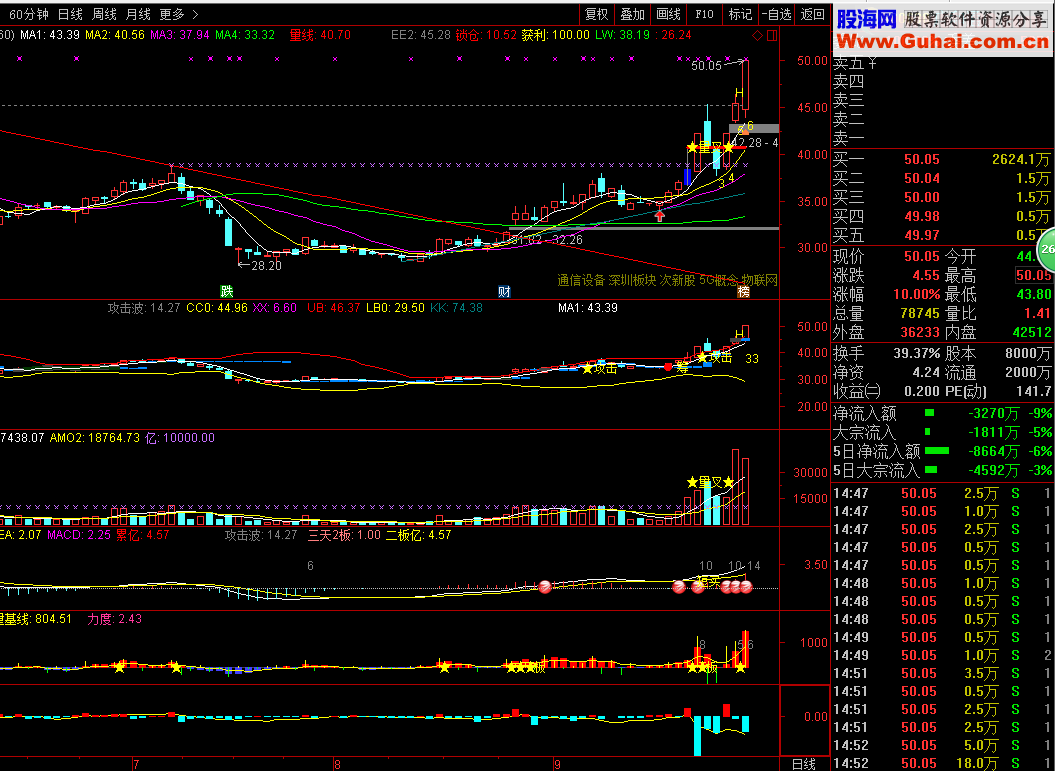This screenshot has height=771, width=1055.
Task: Open the 次新股 concept tag
Action: 678,280
